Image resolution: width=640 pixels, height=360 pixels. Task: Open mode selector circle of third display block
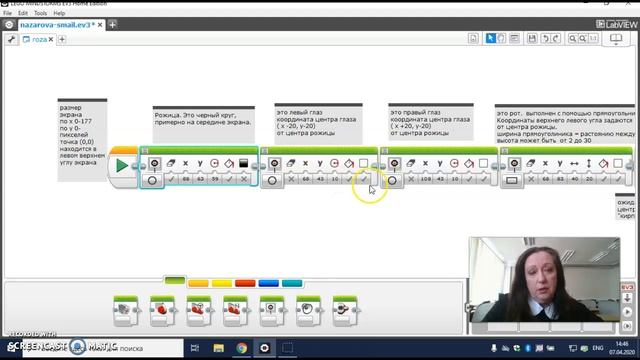pos(392,180)
